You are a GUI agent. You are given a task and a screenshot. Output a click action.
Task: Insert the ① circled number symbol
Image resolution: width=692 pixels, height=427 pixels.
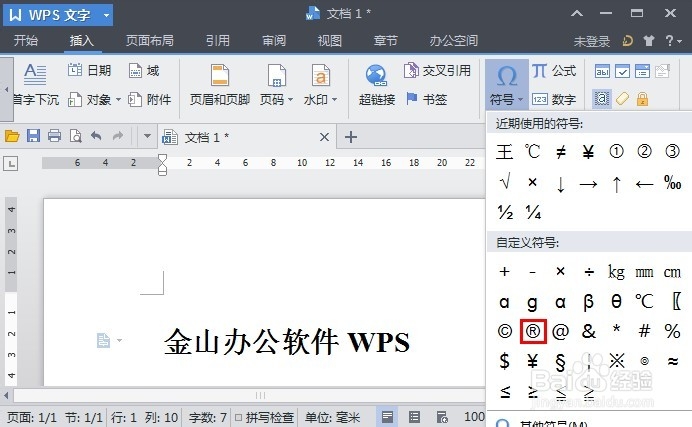616,152
